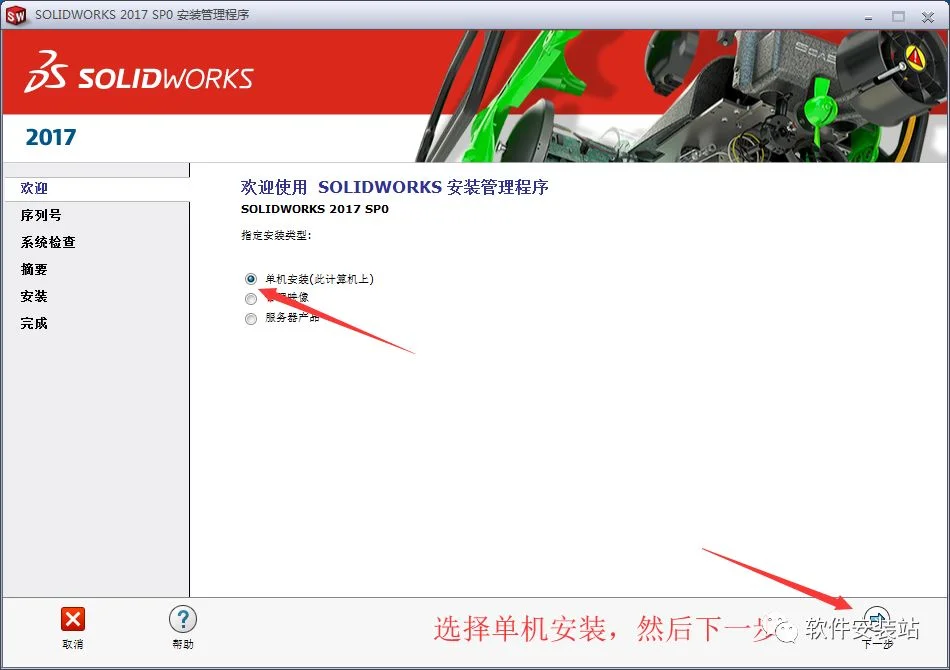950x670 pixels.
Task: Go to the 安装 step
Action: click(x=35, y=296)
